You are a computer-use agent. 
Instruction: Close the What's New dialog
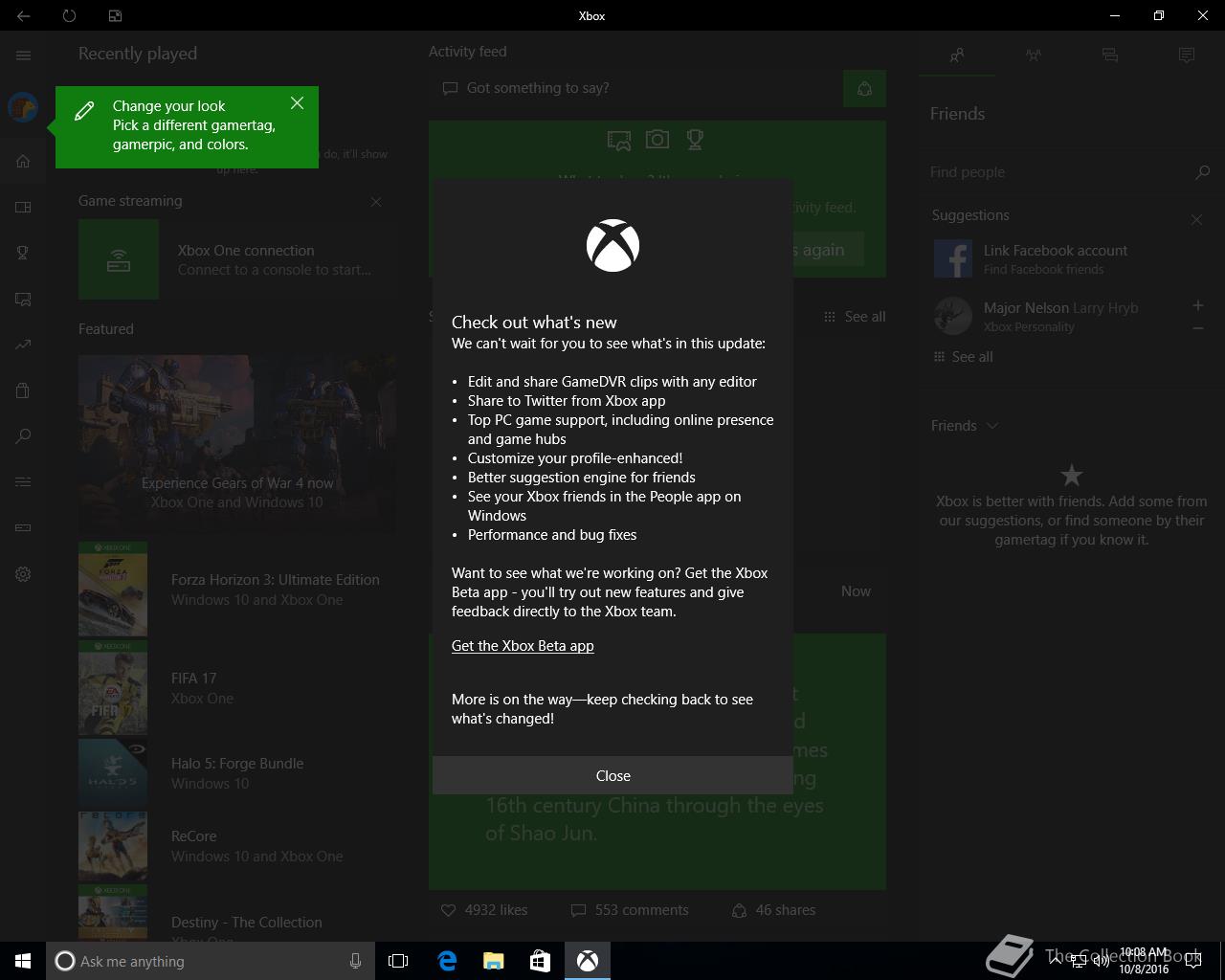pos(612,775)
